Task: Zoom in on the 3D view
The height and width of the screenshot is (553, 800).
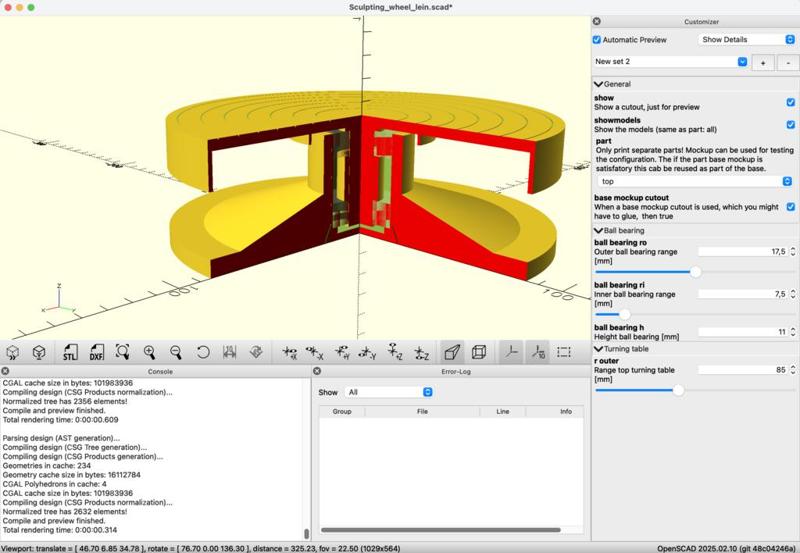Action: (x=149, y=352)
